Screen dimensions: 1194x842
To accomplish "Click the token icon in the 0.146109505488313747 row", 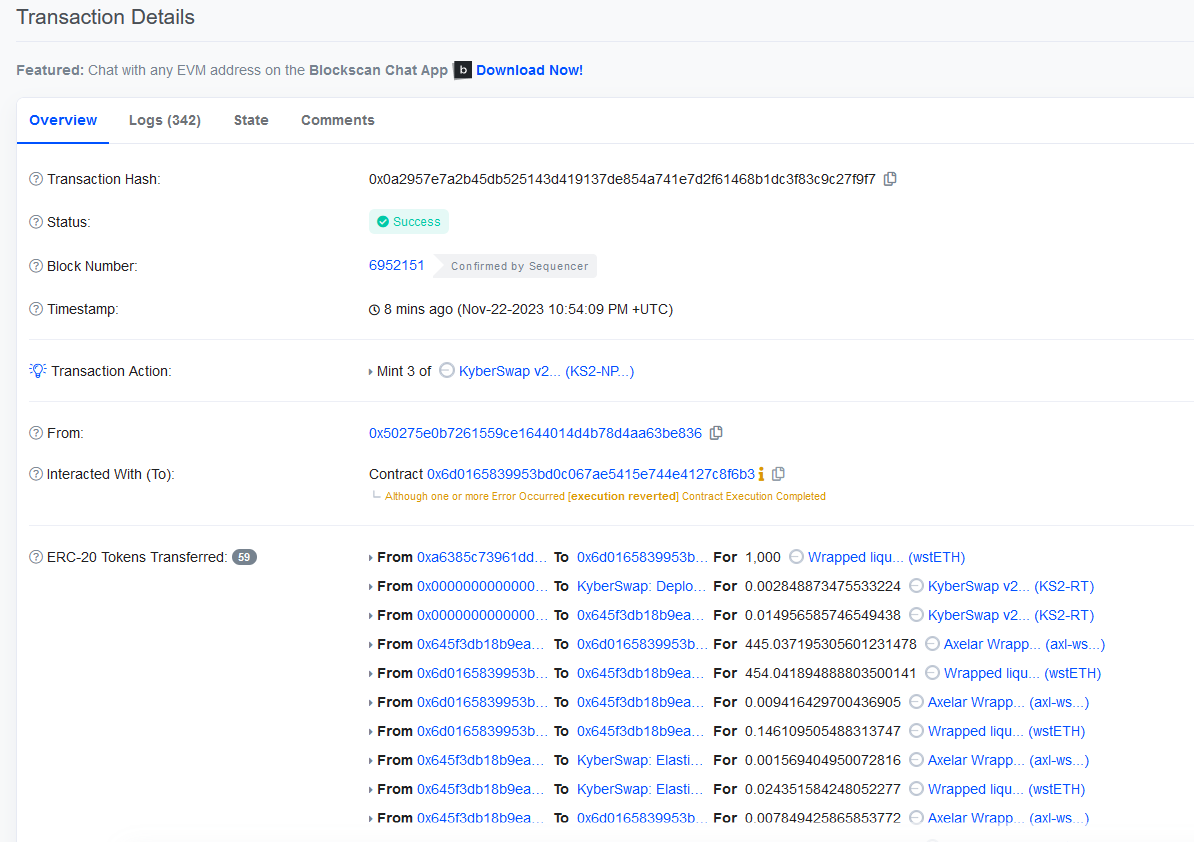I will [x=916, y=731].
